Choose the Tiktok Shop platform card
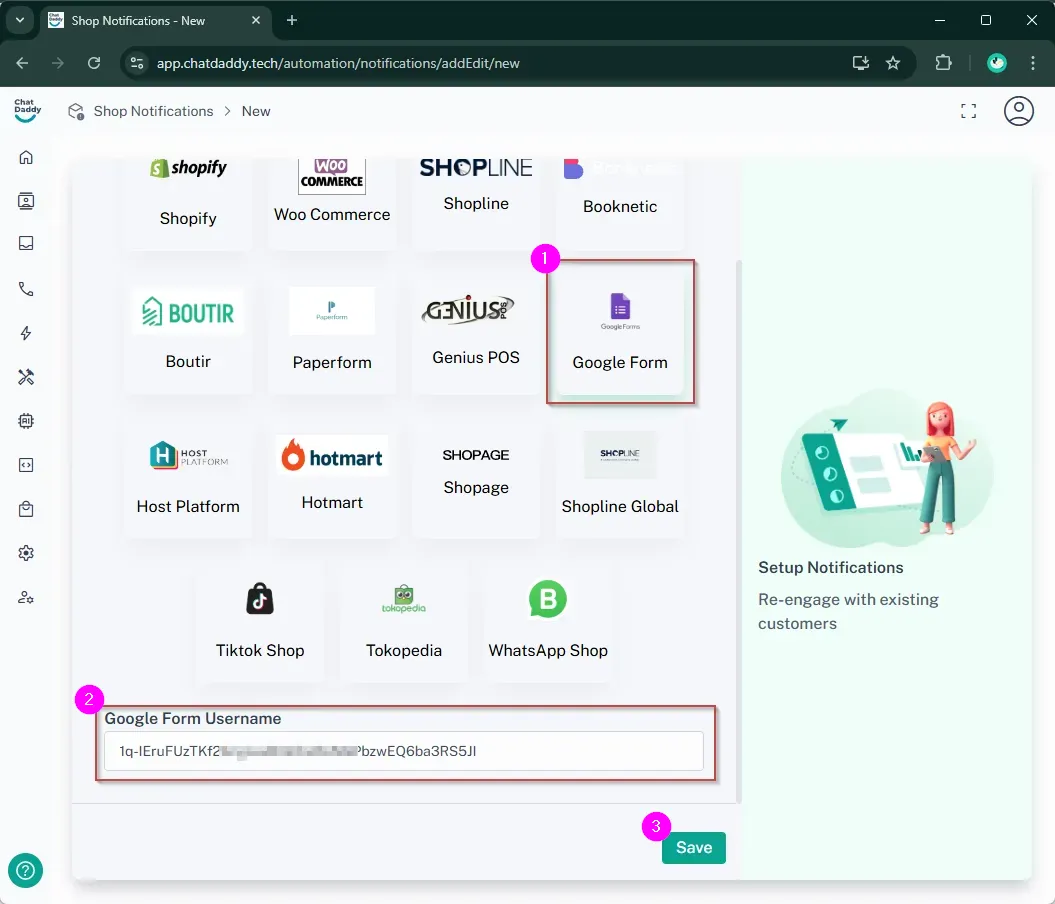This screenshot has height=904, width=1055. [x=260, y=620]
